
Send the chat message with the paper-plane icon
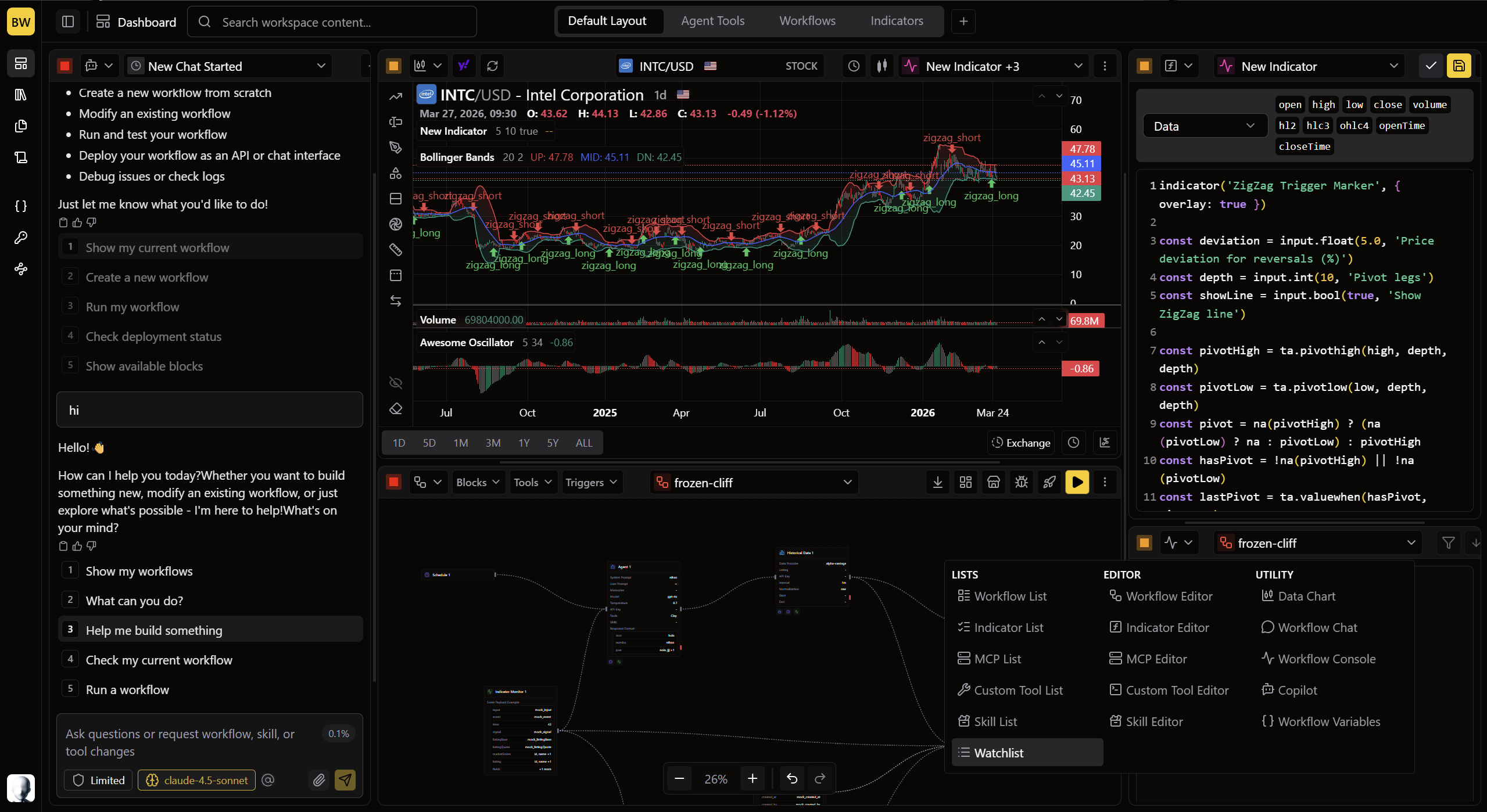[345, 780]
